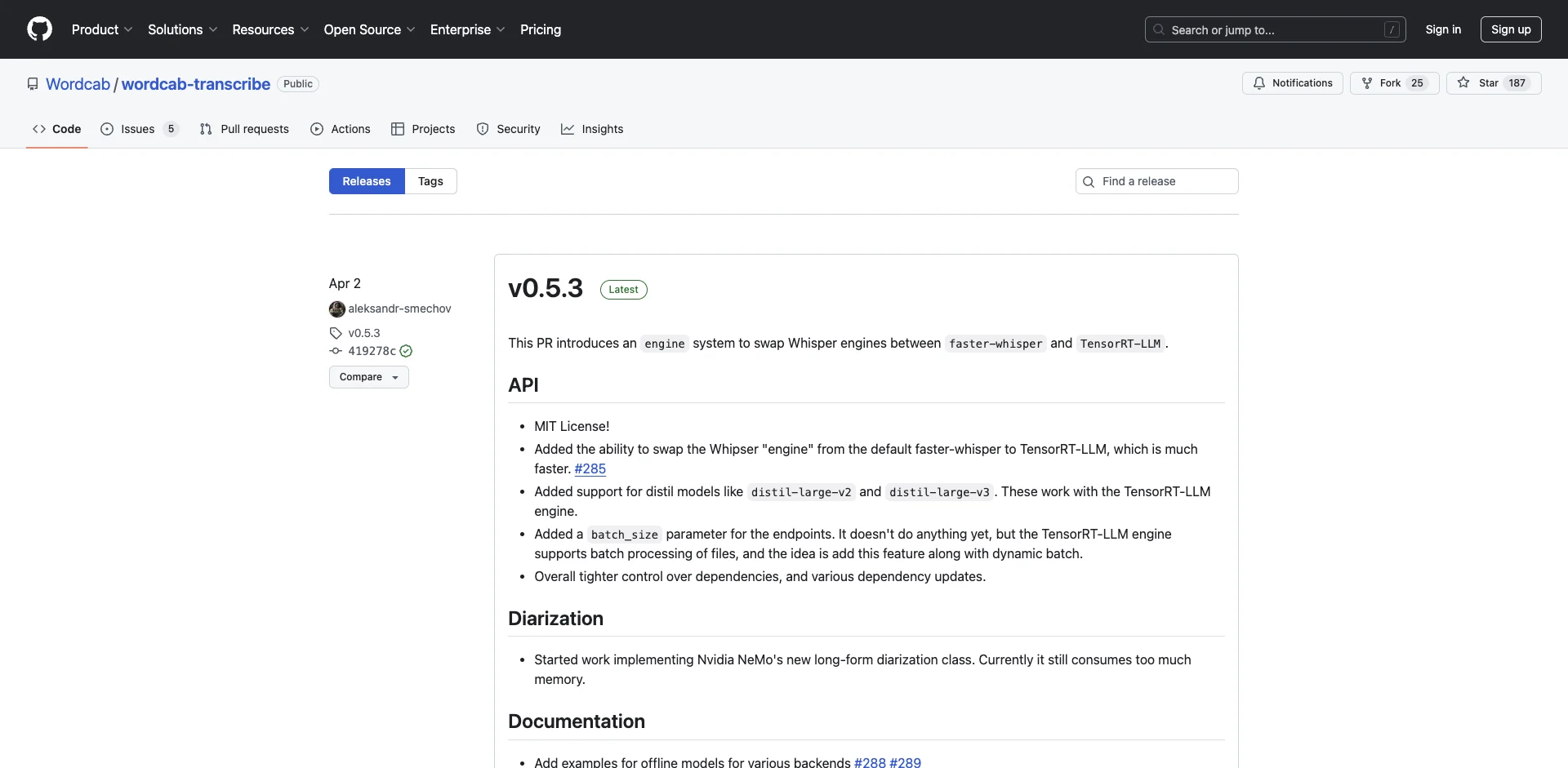The width and height of the screenshot is (1568, 768).
Task: Open the Issues tab
Action: (139, 129)
